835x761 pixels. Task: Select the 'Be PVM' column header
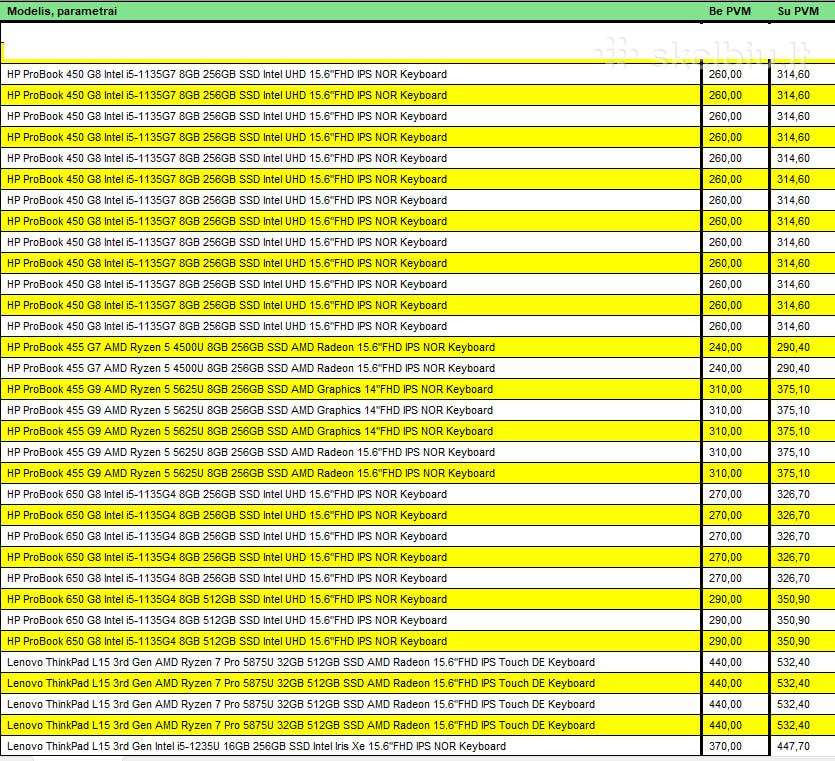click(x=730, y=11)
